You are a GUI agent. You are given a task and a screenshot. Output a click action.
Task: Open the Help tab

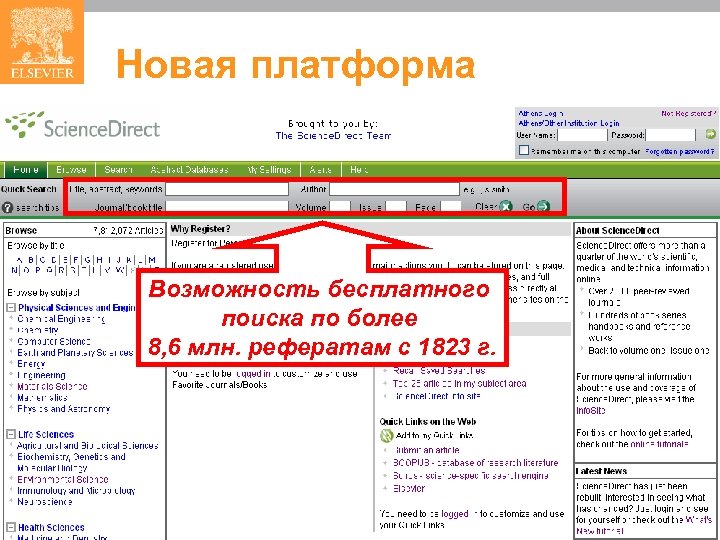(x=359, y=169)
